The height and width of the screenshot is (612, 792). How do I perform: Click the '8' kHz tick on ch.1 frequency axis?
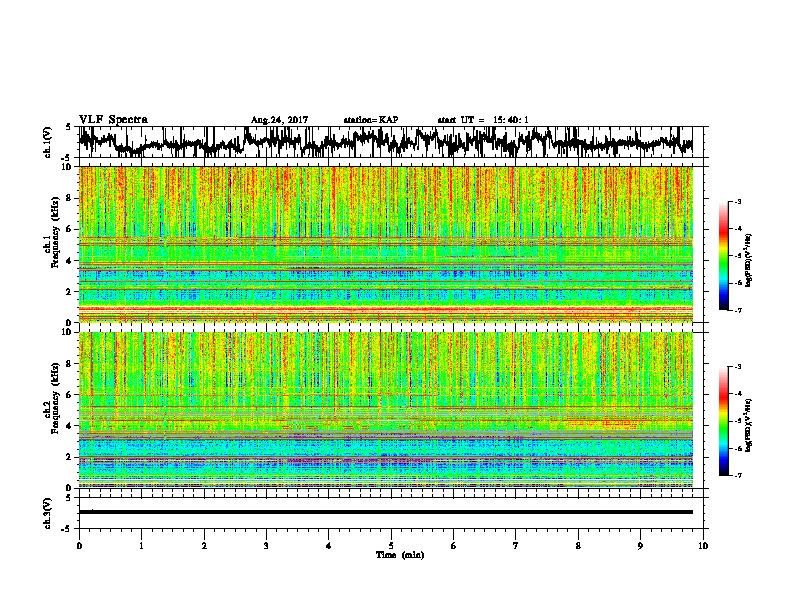pyautogui.click(x=70, y=198)
